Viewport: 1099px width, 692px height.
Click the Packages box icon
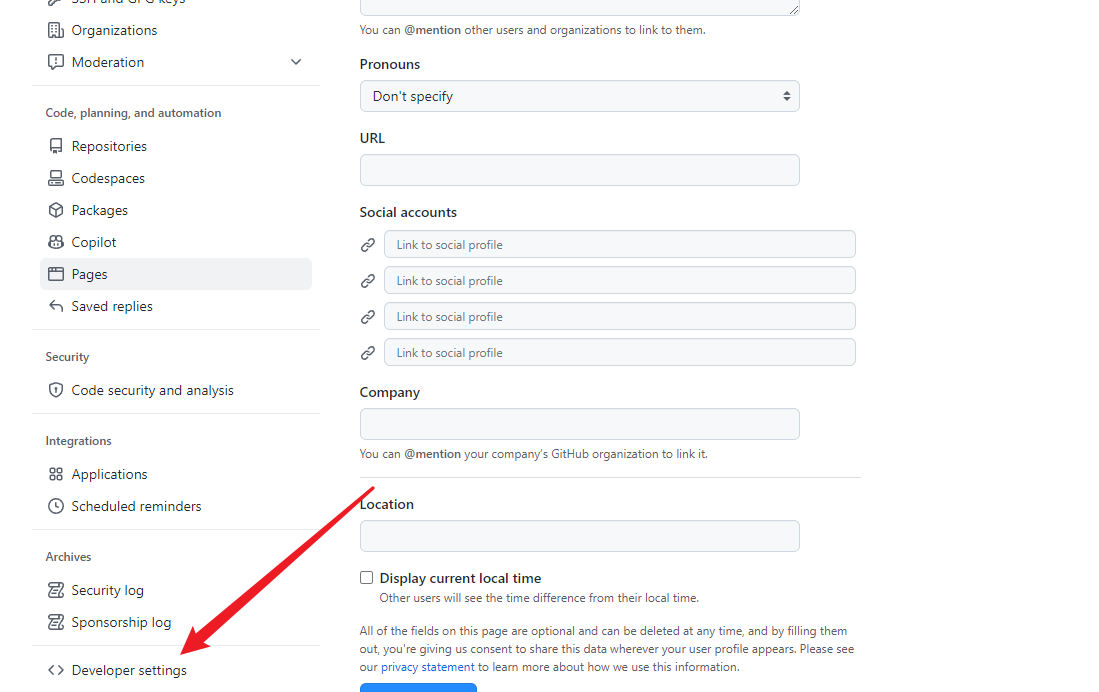pyautogui.click(x=56, y=210)
